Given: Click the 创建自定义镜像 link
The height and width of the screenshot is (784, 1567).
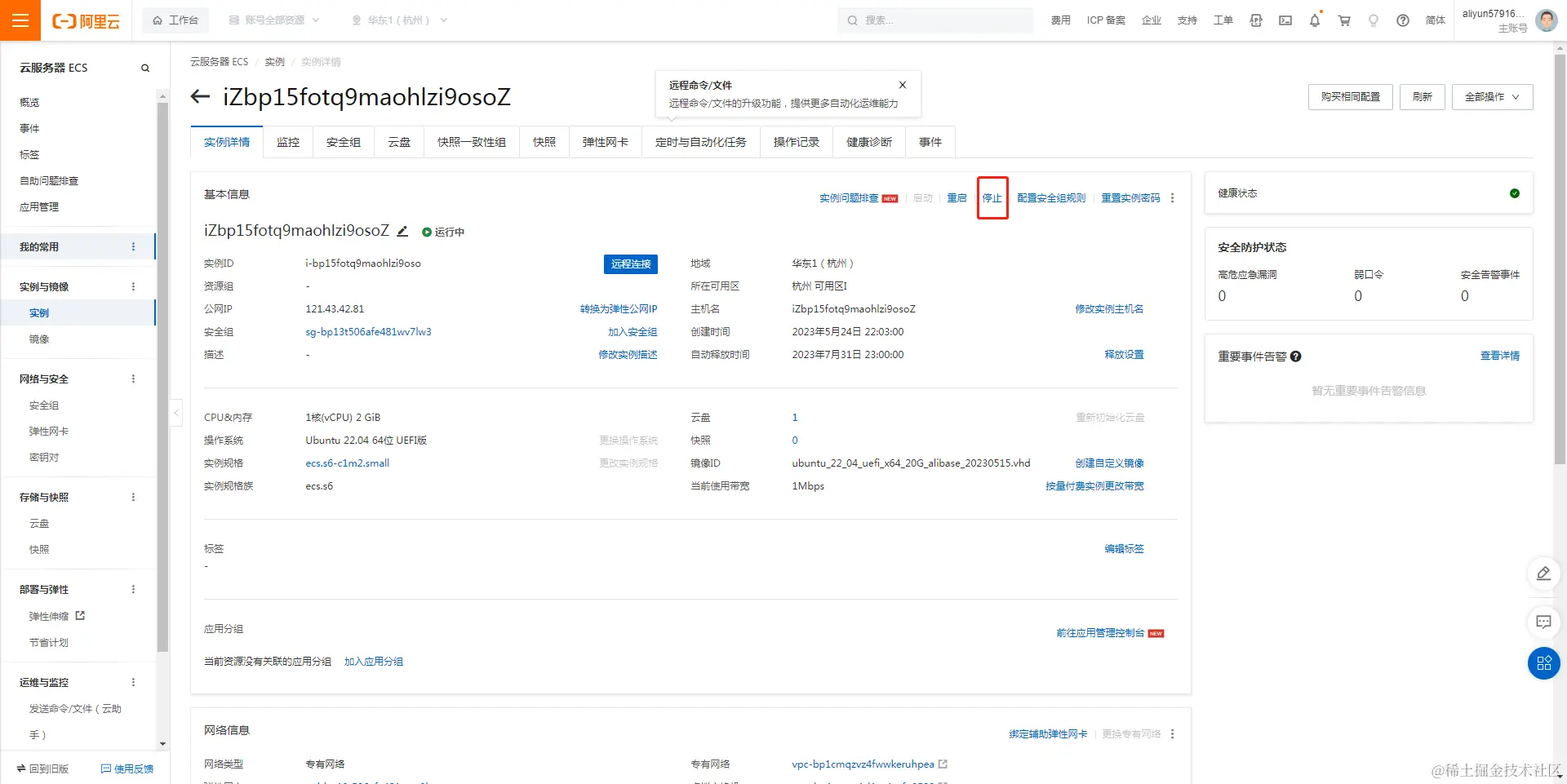Looking at the screenshot, I should coord(1109,463).
